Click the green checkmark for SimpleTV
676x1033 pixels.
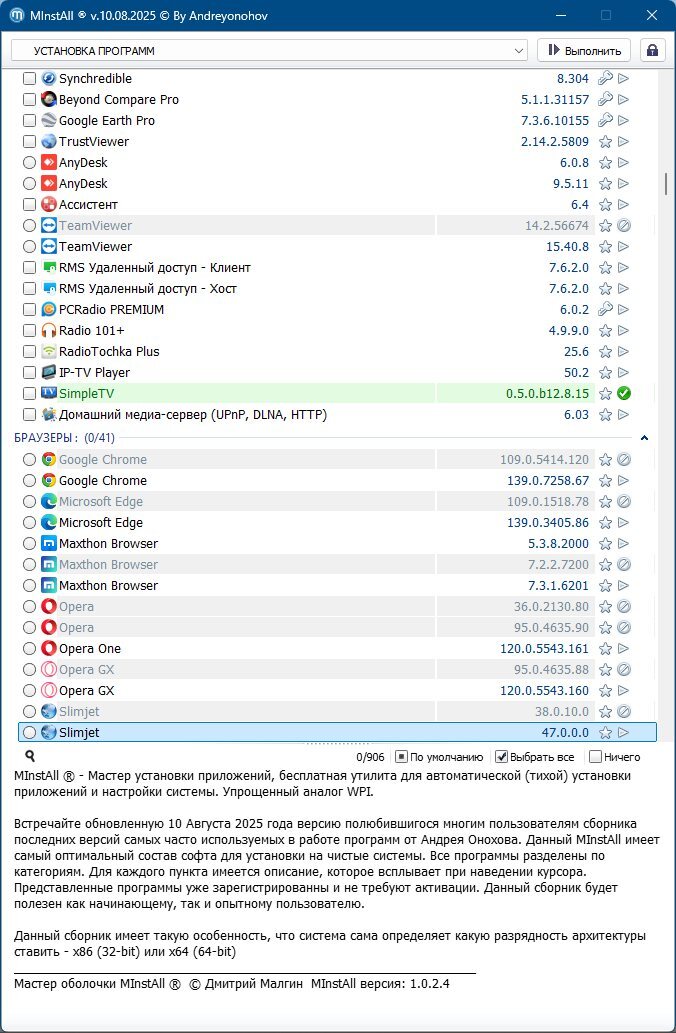tap(624, 393)
